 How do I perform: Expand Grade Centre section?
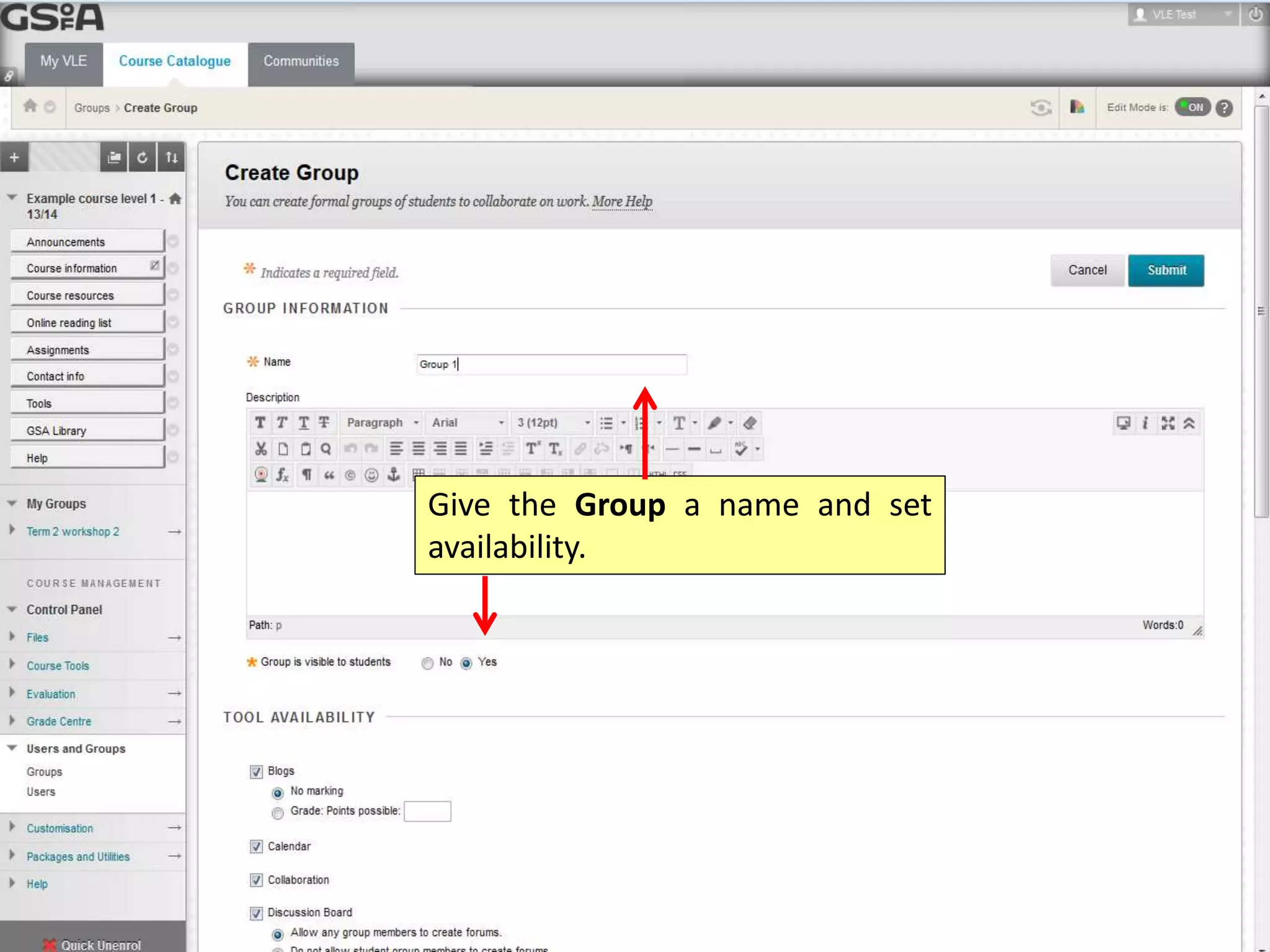(12, 720)
